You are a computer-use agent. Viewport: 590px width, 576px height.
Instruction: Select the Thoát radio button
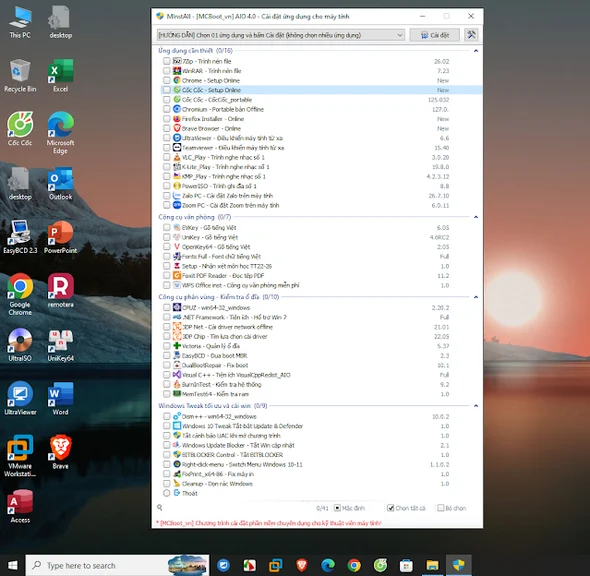click(167, 493)
